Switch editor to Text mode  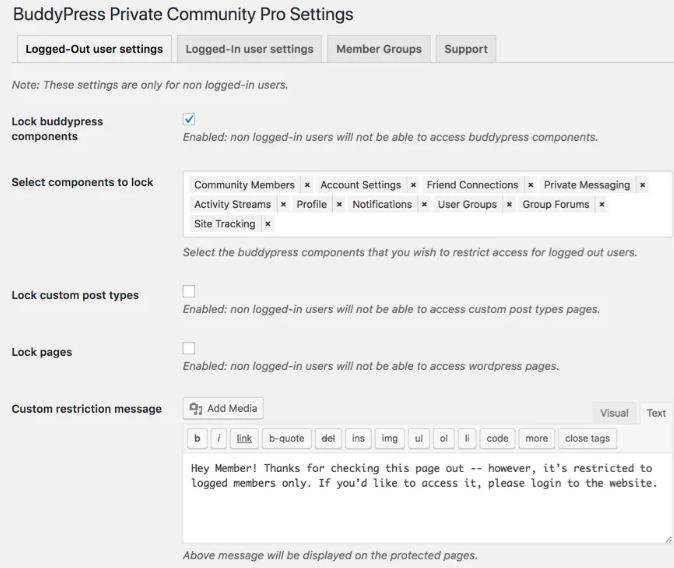[656, 413]
